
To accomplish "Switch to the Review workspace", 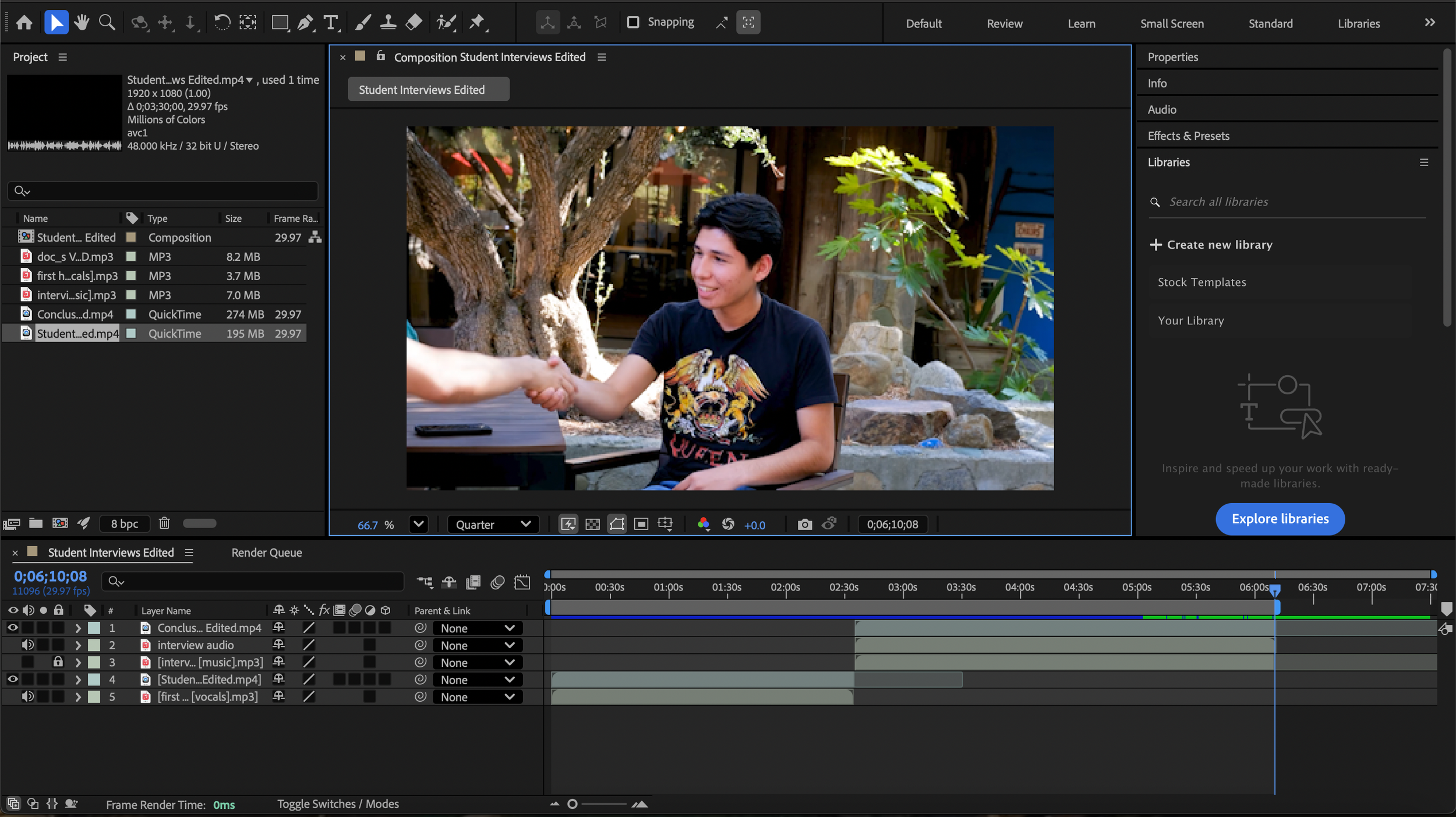I will (x=1004, y=23).
